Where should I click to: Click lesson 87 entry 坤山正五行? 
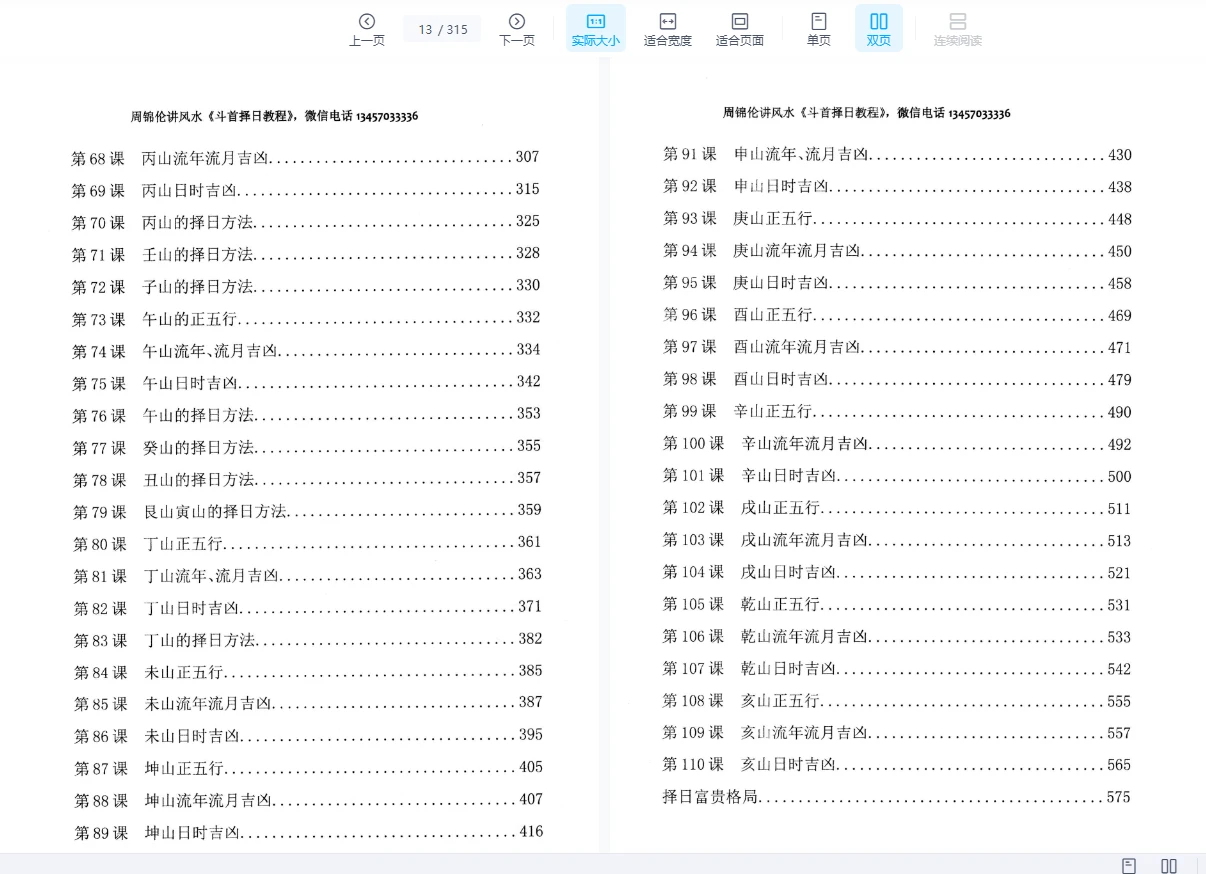point(308,767)
